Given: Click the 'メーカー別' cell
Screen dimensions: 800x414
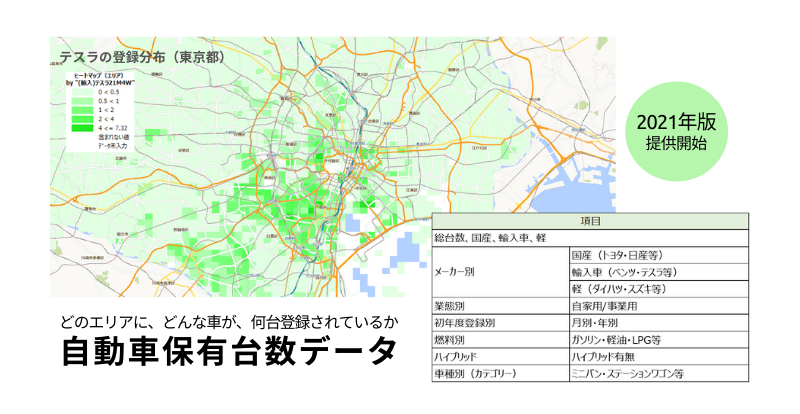Looking at the screenshot, I should pyautogui.click(x=501, y=272).
